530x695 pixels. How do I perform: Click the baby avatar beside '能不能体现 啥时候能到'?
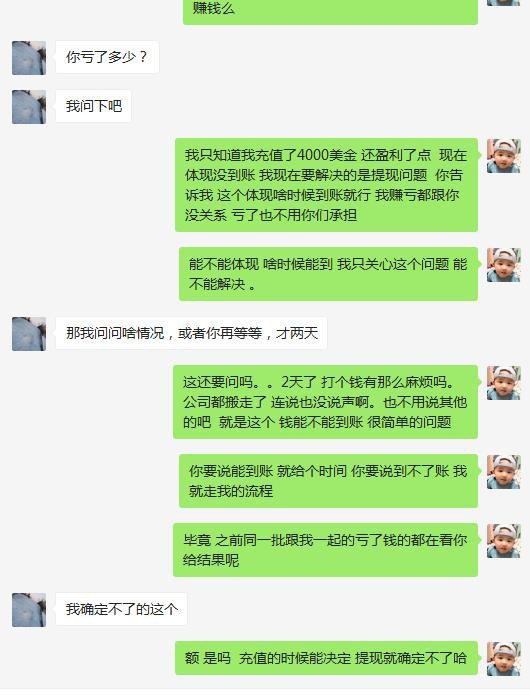[x=503, y=265]
